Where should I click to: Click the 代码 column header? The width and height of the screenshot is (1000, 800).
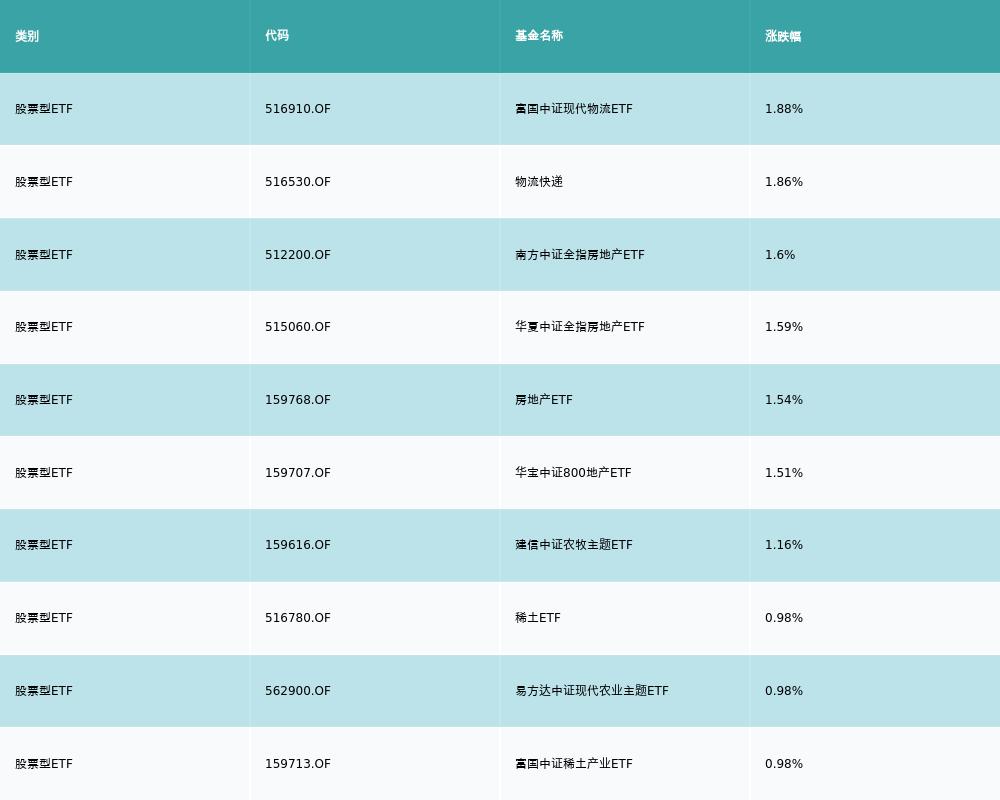click(277, 36)
